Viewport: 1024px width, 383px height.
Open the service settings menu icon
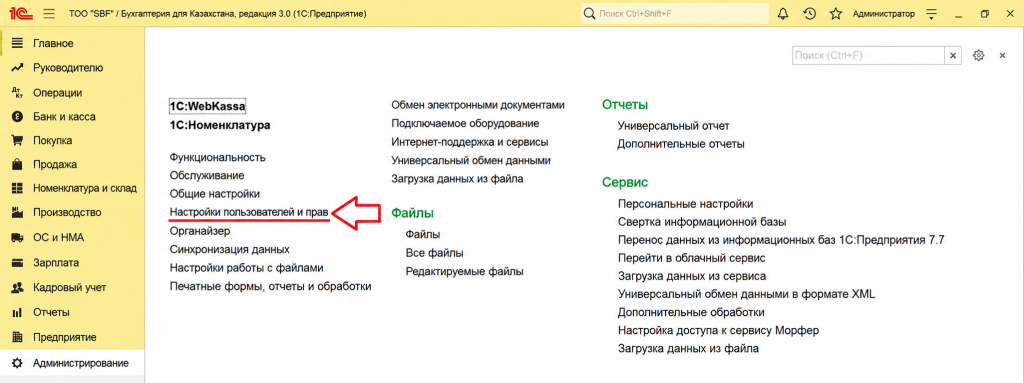[931, 13]
